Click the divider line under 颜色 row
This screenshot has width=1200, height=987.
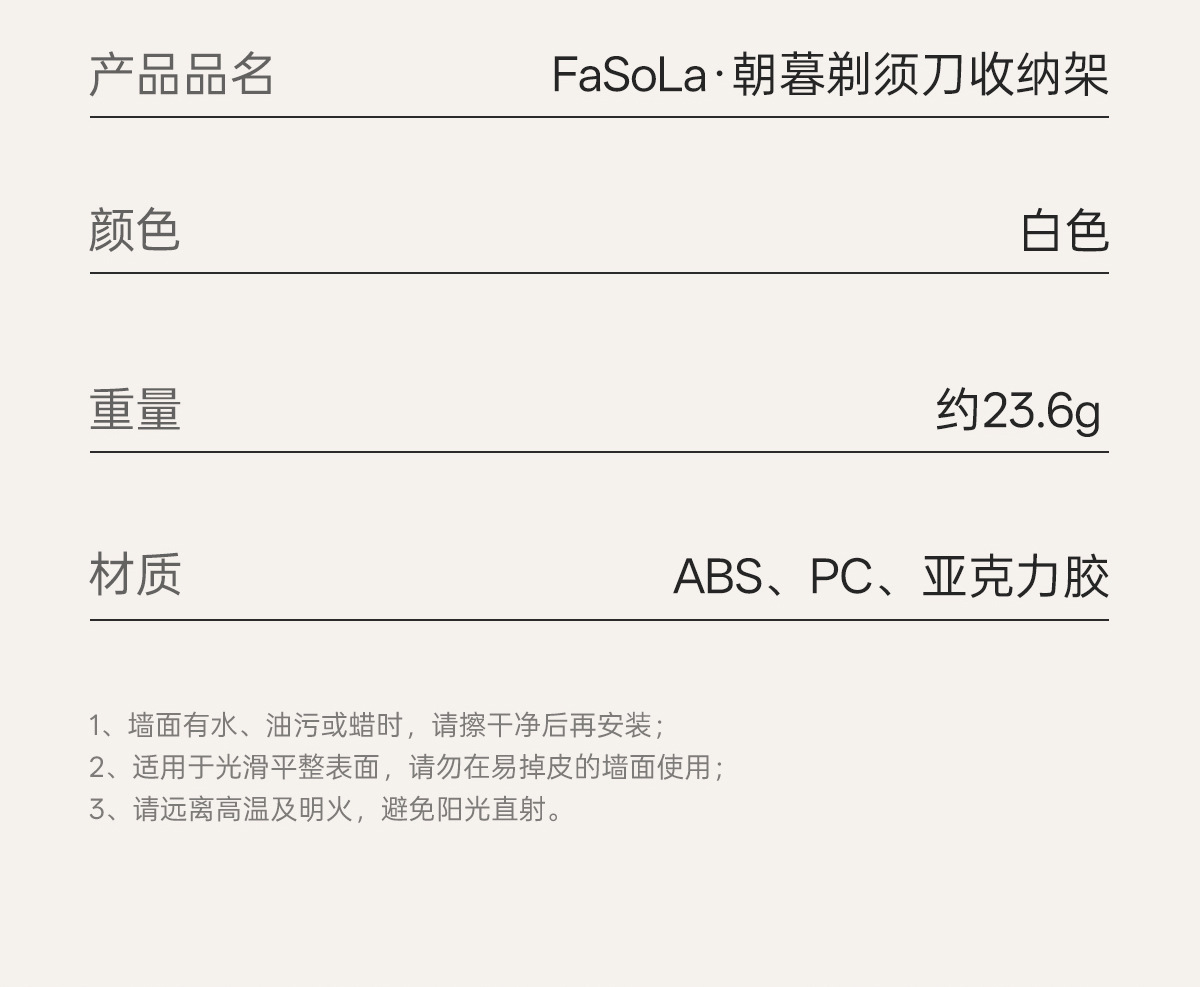[x=599, y=272]
